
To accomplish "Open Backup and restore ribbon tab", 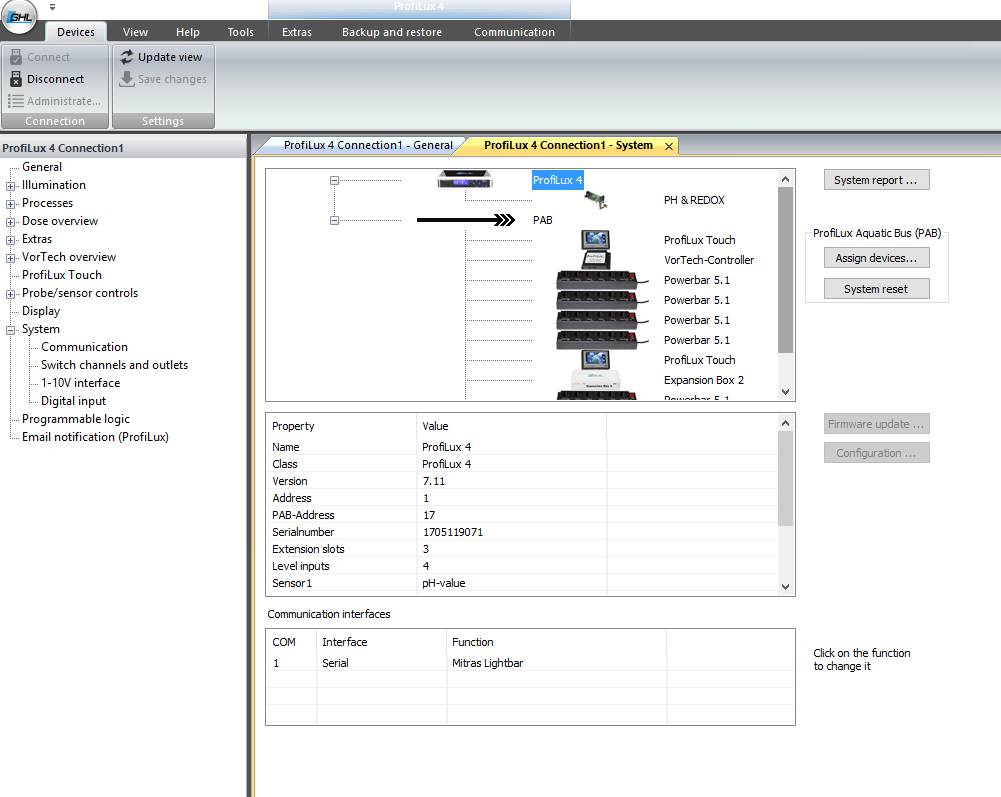I will click(x=392, y=32).
